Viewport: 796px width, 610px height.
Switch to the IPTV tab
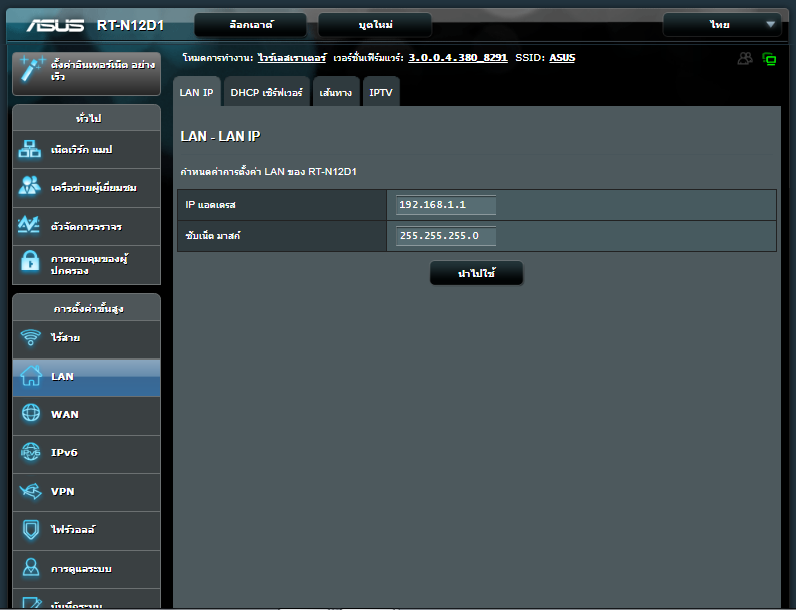(x=381, y=92)
